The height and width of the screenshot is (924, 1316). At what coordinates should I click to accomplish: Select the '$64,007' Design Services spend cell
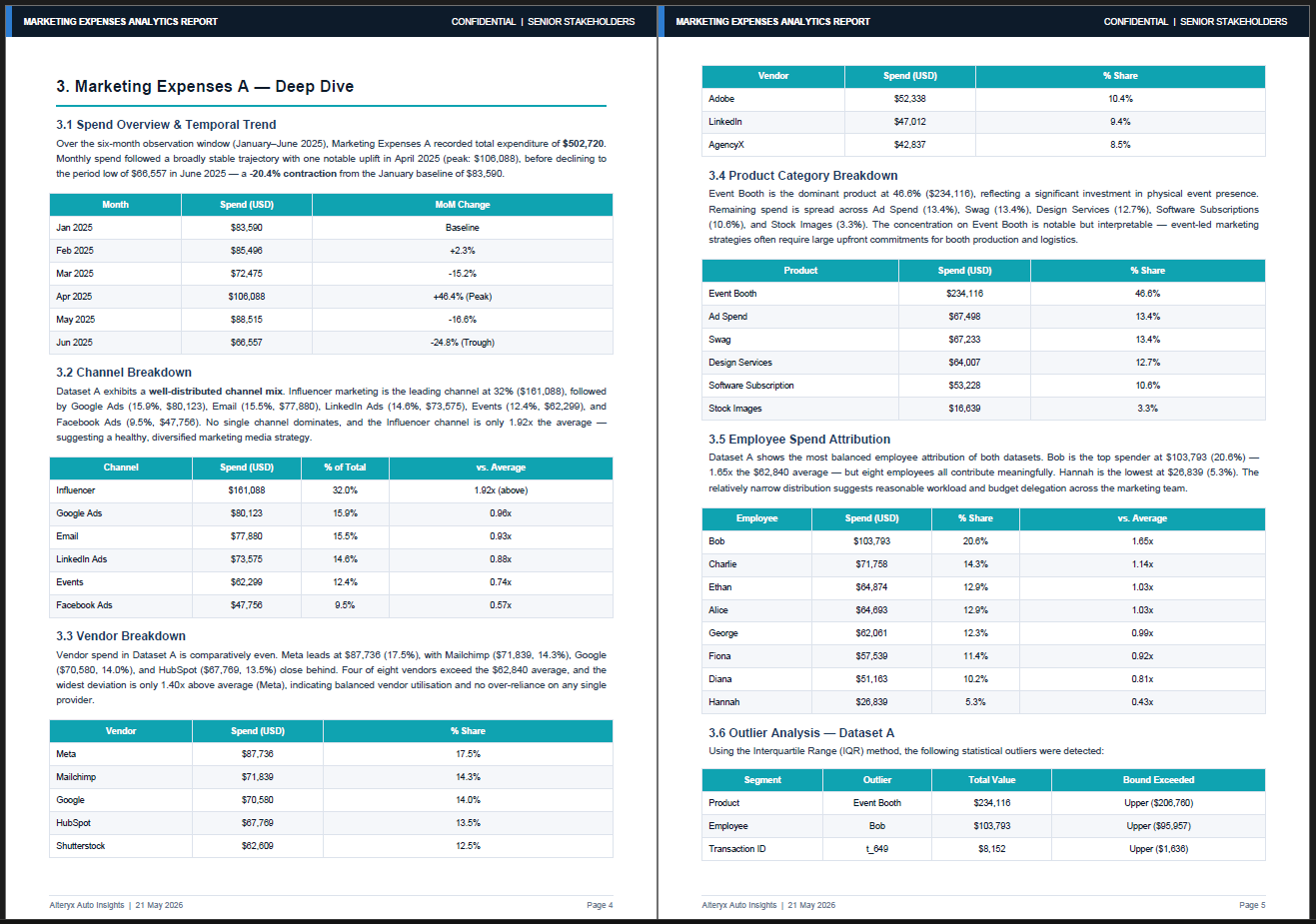pos(964,363)
